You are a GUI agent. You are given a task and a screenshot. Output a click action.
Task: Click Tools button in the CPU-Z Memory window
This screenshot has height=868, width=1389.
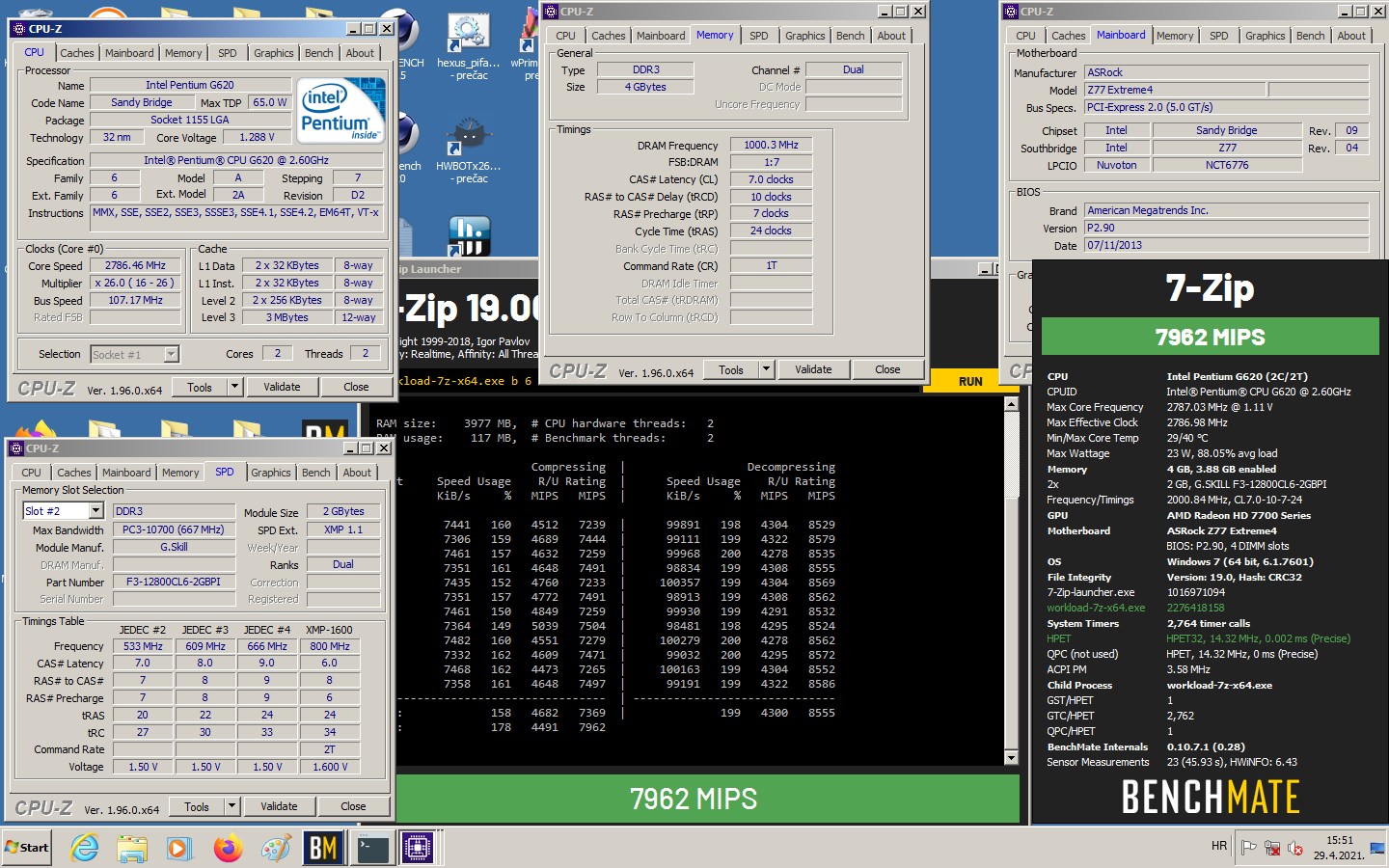pyautogui.click(x=731, y=369)
